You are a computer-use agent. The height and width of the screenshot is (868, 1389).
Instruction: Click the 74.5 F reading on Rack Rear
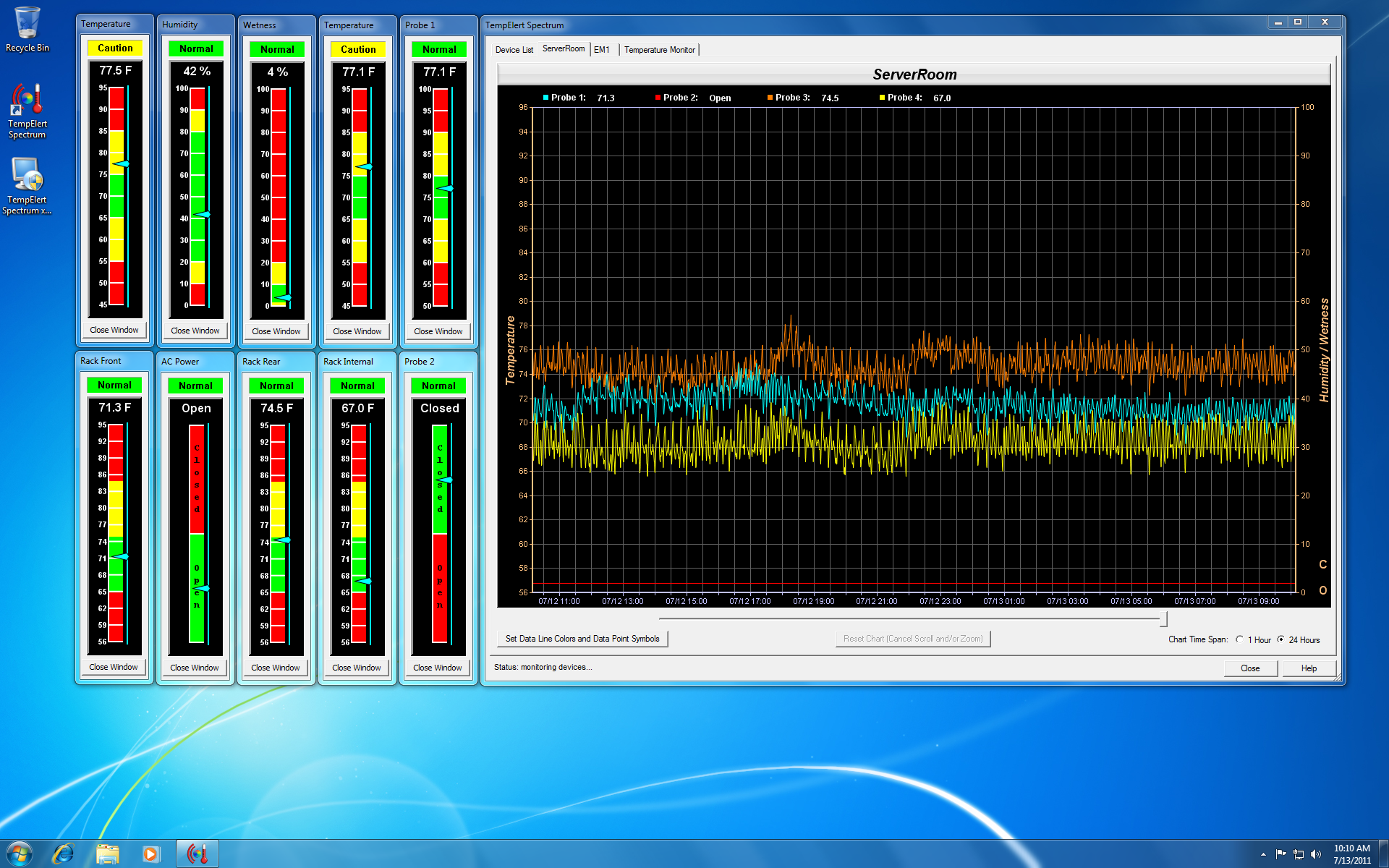point(277,408)
